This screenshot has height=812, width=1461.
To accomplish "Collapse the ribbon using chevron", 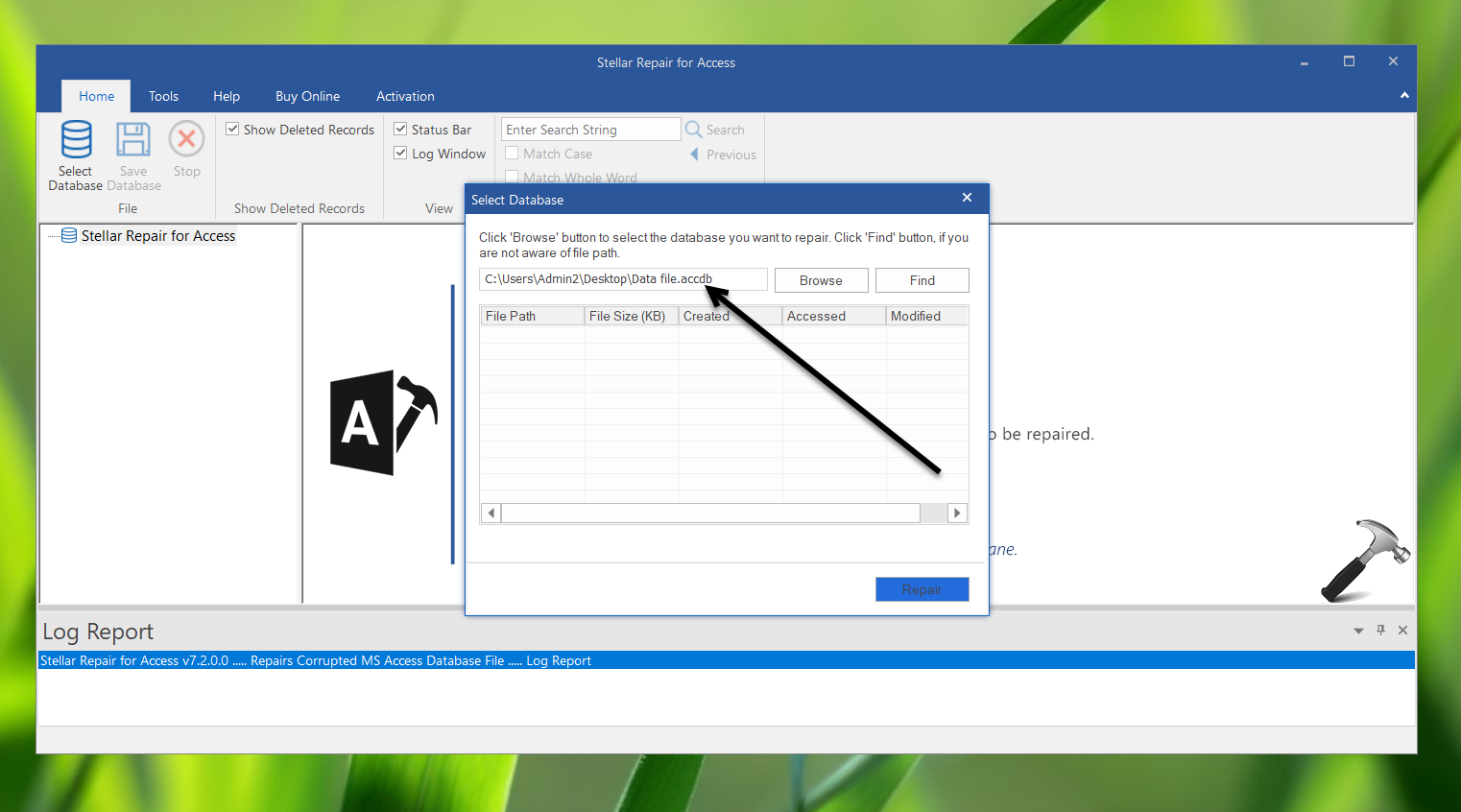I will pos(1404,95).
